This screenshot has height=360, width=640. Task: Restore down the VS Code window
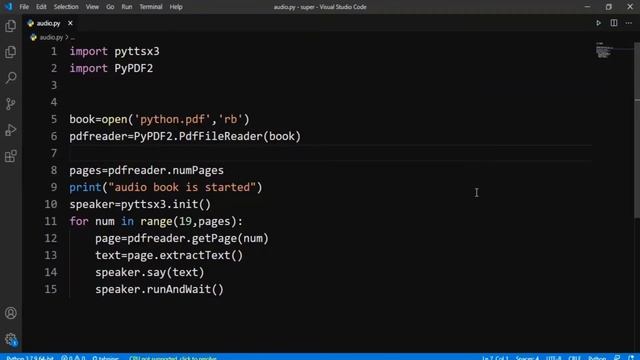click(x=609, y=7)
